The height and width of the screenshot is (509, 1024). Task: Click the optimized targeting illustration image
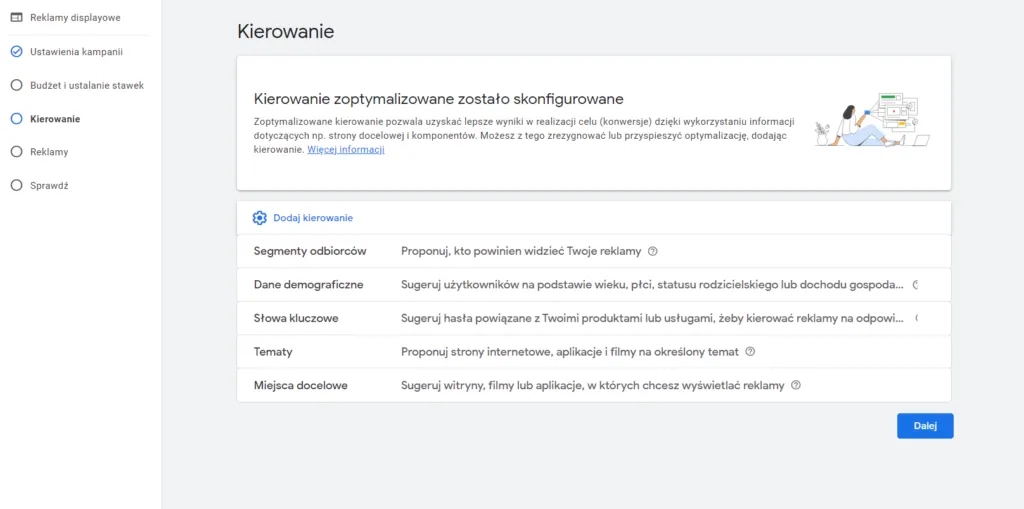[x=872, y=120]
